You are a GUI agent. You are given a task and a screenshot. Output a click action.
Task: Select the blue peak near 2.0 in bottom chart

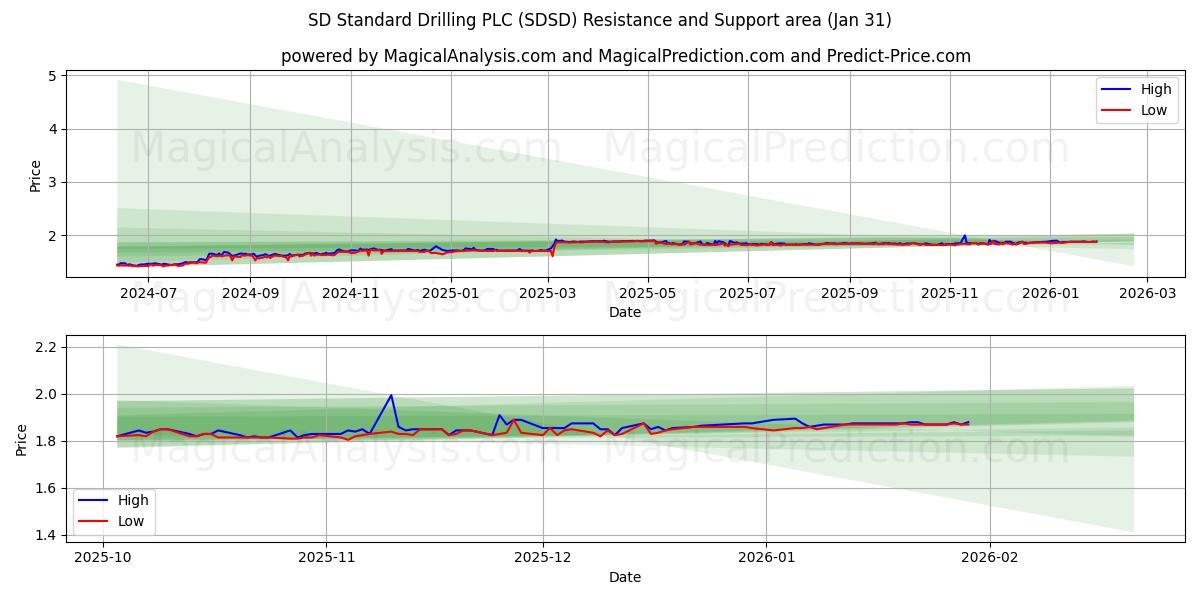[391, 396]
